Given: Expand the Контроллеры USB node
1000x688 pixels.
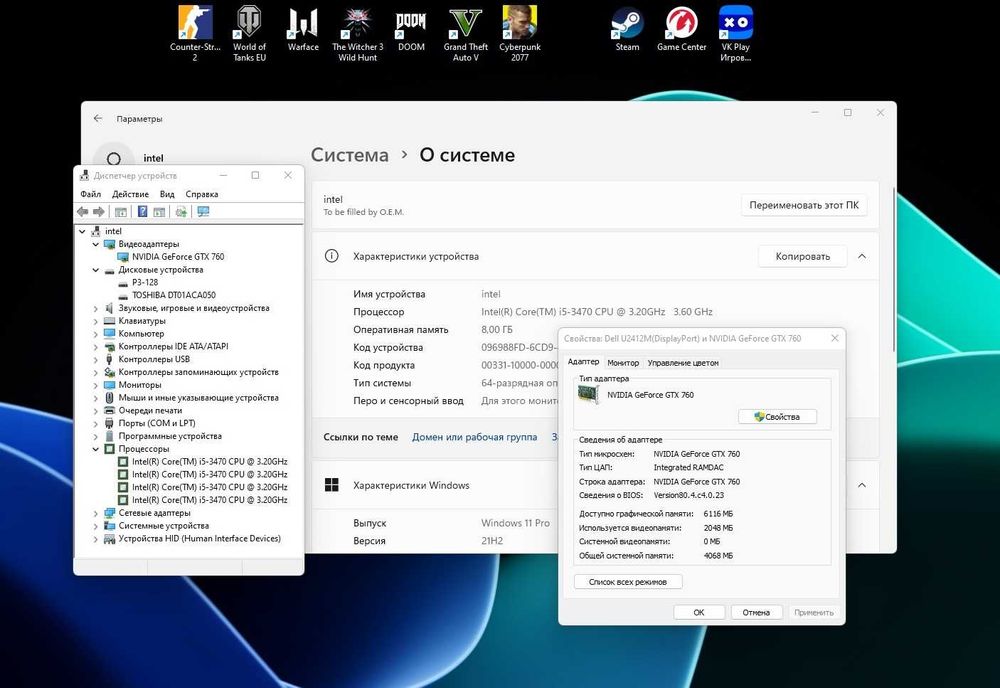Looking at the screenshot, I should click(96, 359).
